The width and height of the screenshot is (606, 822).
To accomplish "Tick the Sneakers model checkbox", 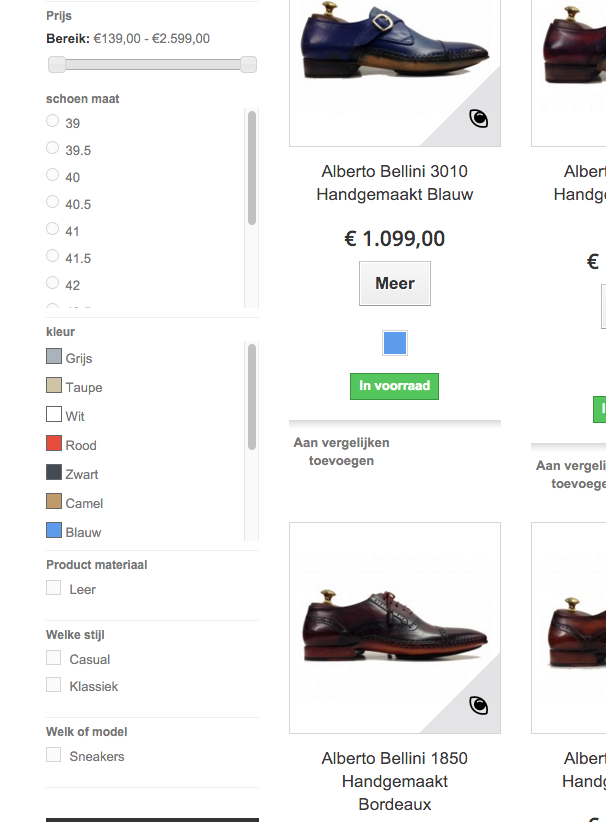I will 54,755.
